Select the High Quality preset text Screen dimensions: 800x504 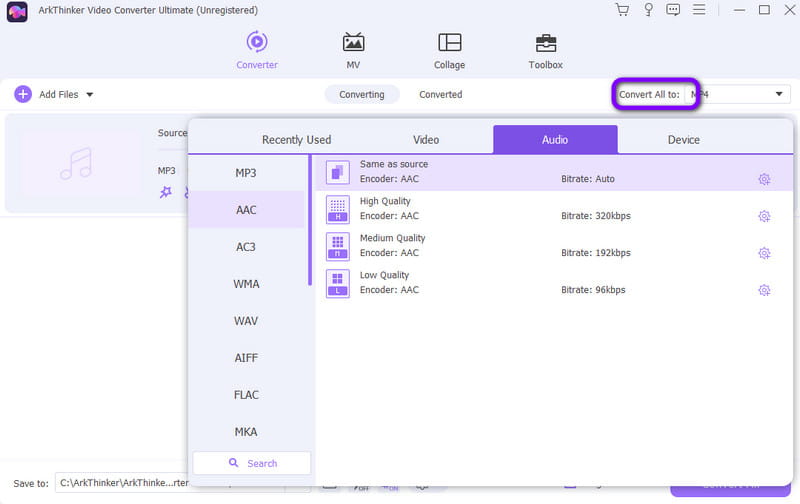385,201
